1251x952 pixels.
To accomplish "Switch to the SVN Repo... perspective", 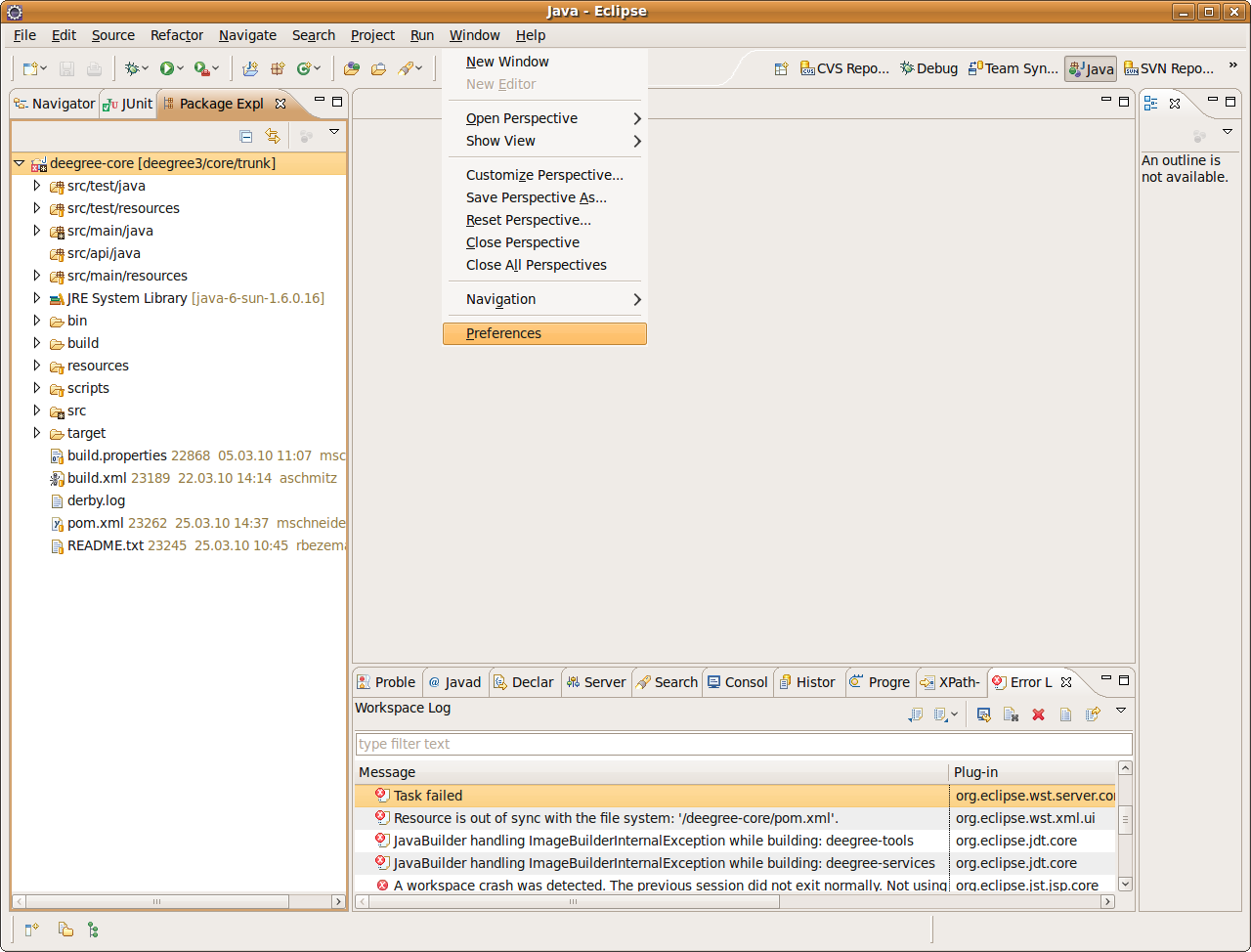I will [x=1168, y=68].
